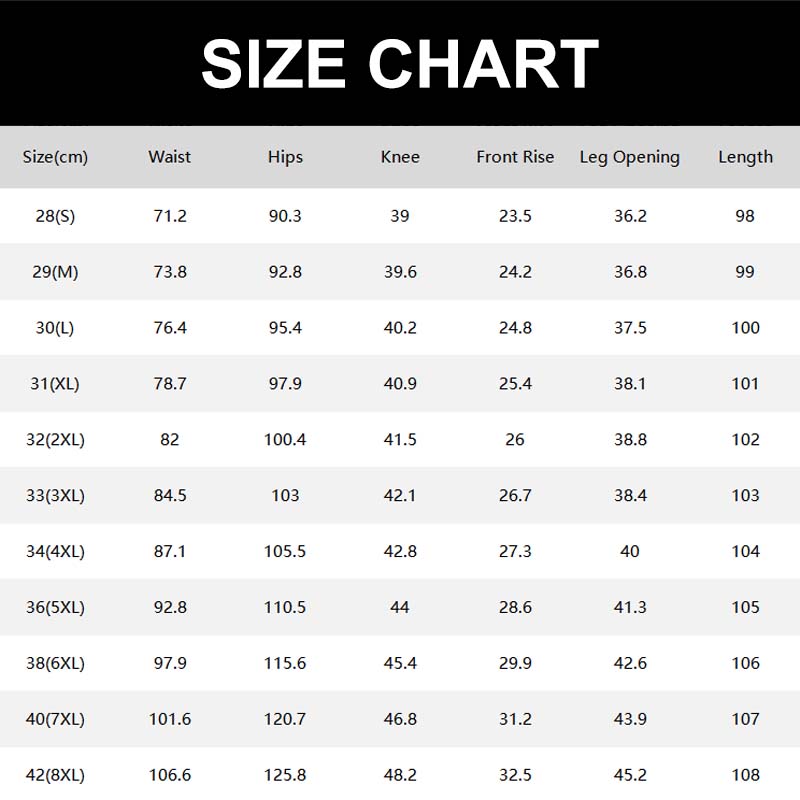Select the knee value 44
800x800 pixels.
[x=400, y=608]
